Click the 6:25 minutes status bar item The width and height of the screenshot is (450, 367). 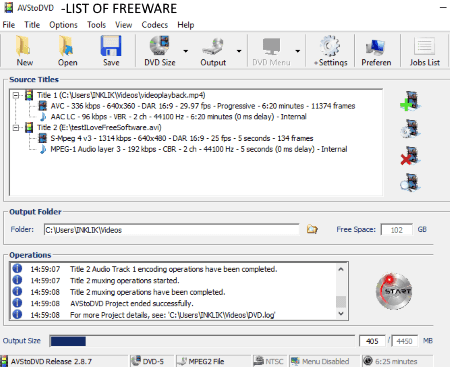(x=397, y=361)
